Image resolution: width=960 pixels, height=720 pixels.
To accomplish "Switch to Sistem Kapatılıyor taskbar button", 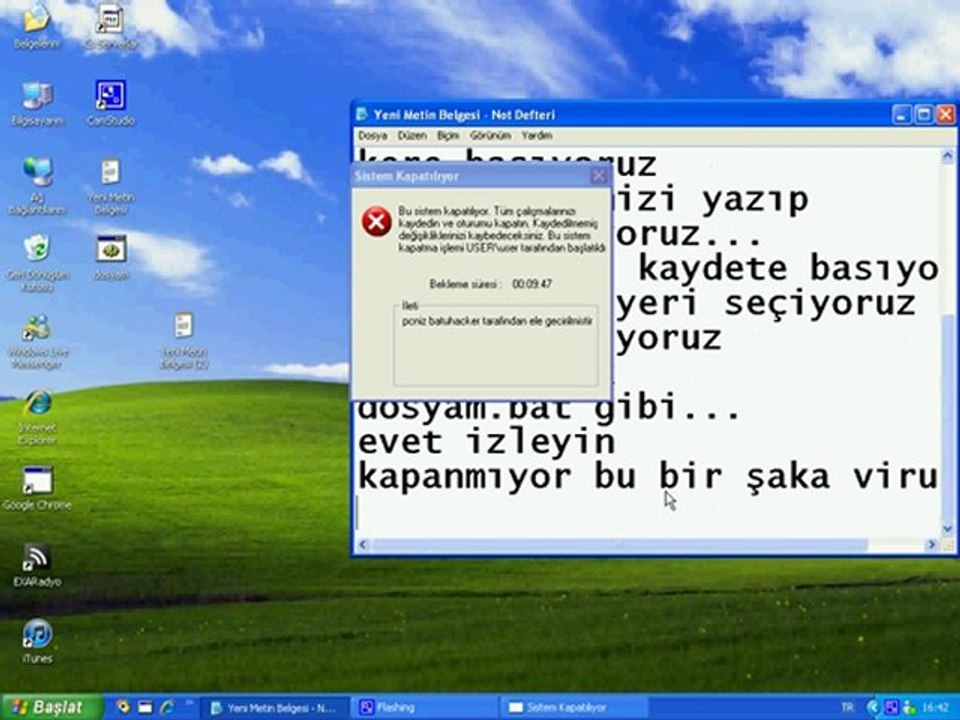I will 574,708.
